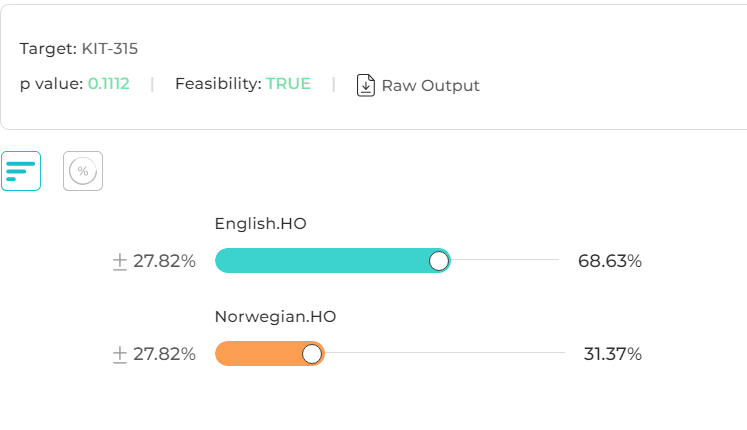
Task: Click the Target KIT-315 text
Action: (79, 49)
